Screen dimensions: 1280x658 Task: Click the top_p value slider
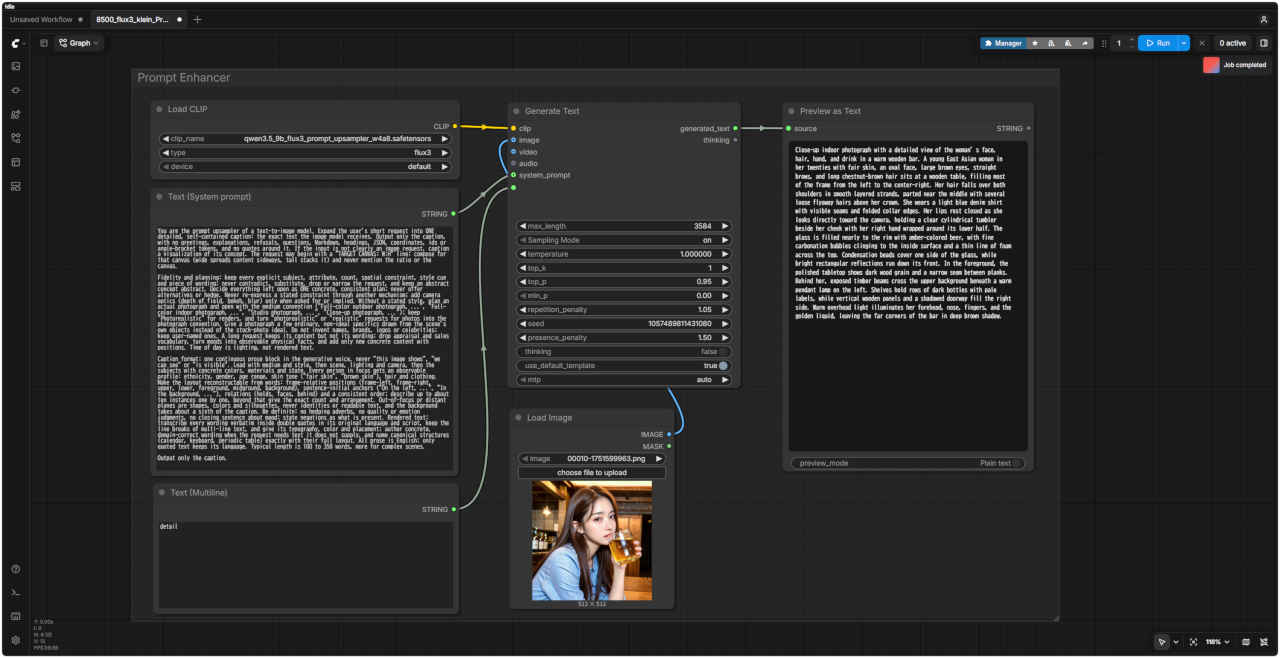(x=624, y=282)
